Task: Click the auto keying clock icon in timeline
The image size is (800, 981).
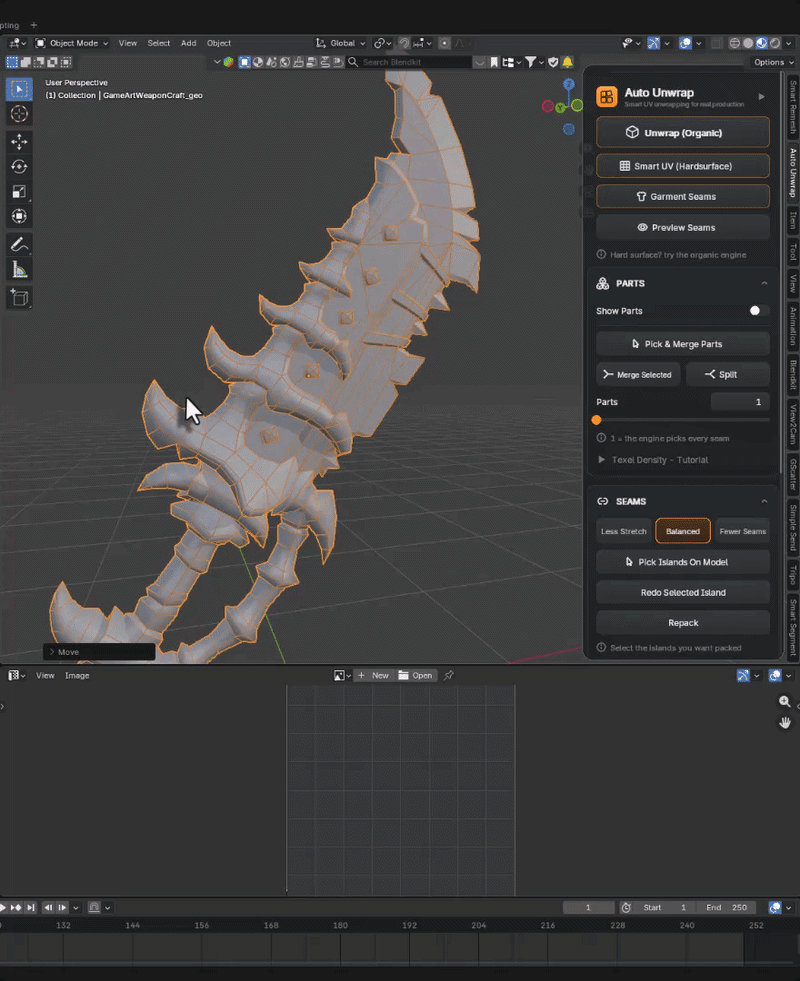Action: click(x=625, y=907)
